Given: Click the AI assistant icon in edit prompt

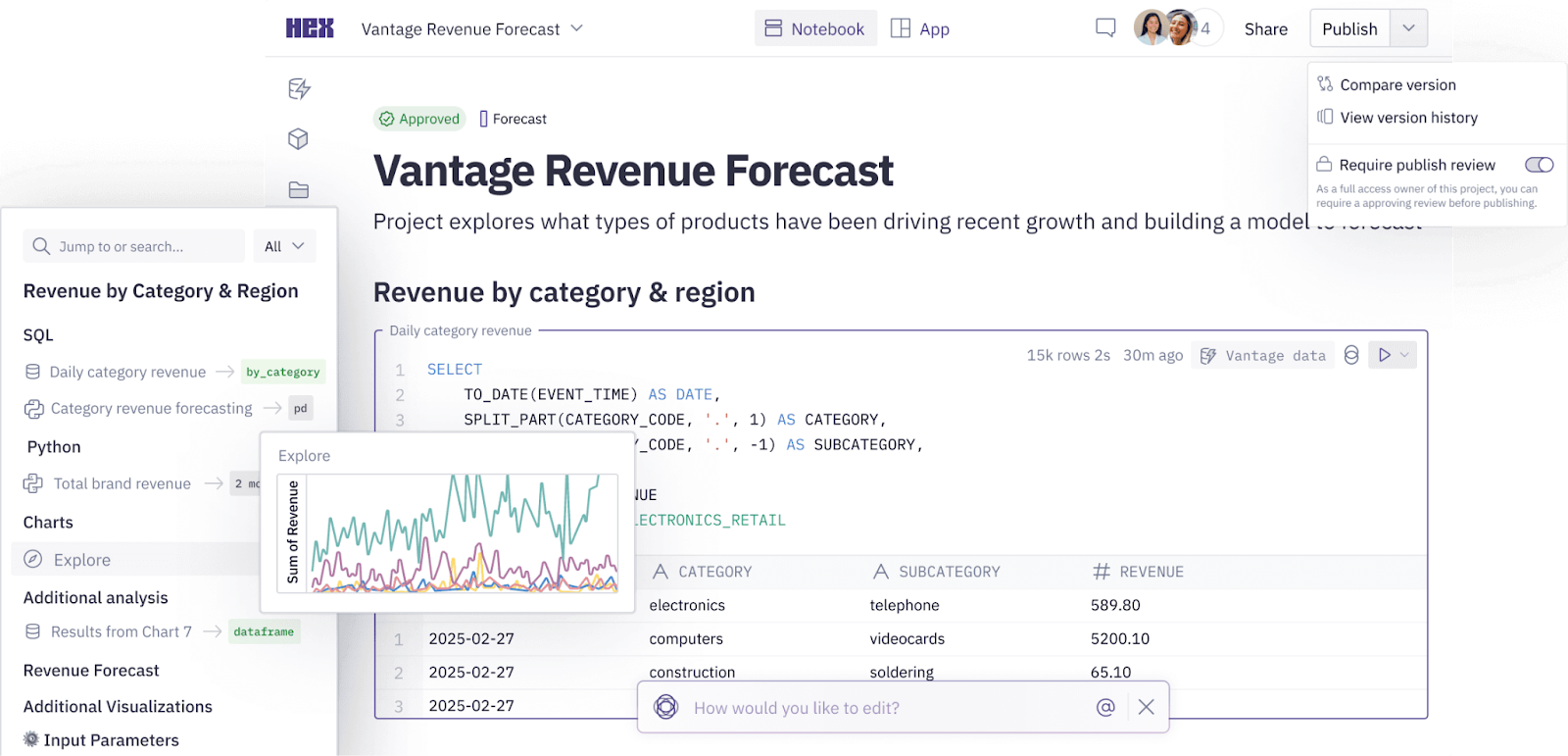Looking at the screenshot, I should [666, 707].
